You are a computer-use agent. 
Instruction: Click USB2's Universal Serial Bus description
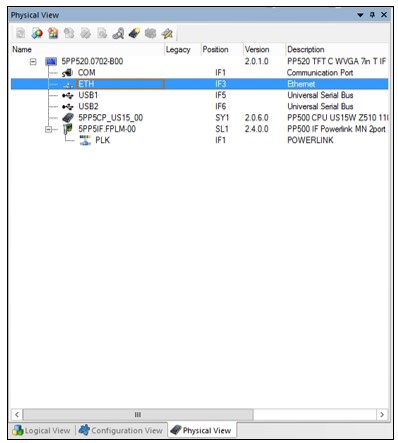pos(320,107)
